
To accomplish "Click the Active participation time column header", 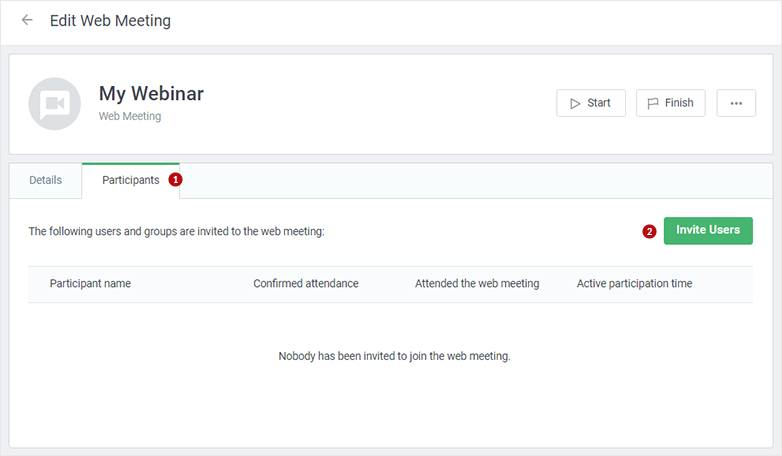I will [x=634, y=283].
